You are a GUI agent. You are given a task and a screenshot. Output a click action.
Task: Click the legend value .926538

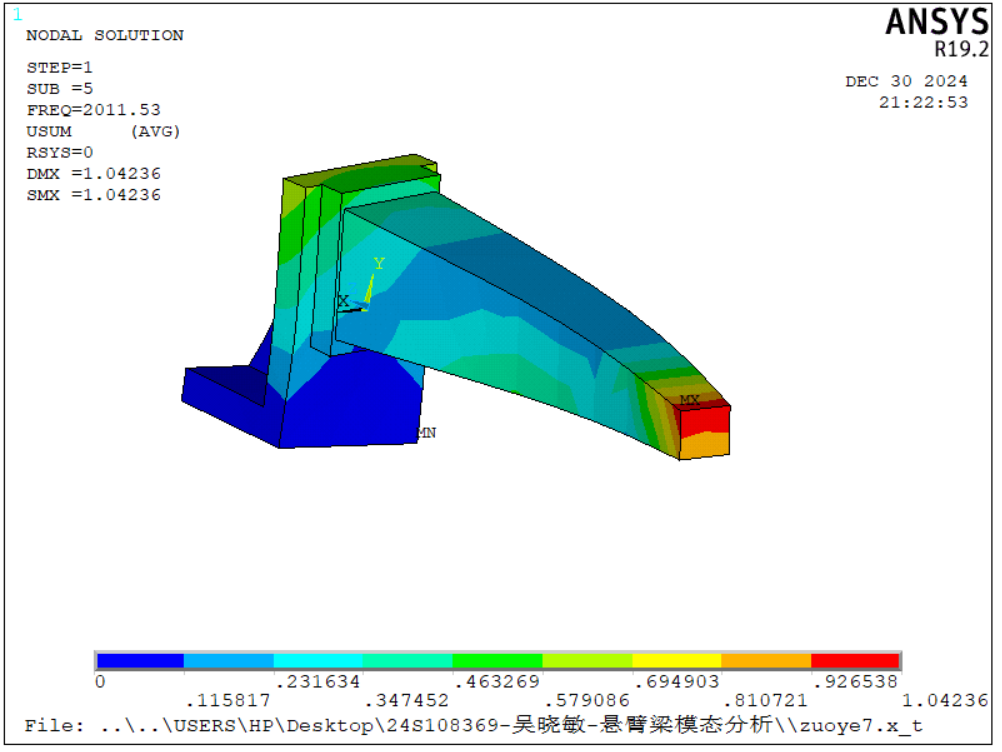tap(856, 682)
